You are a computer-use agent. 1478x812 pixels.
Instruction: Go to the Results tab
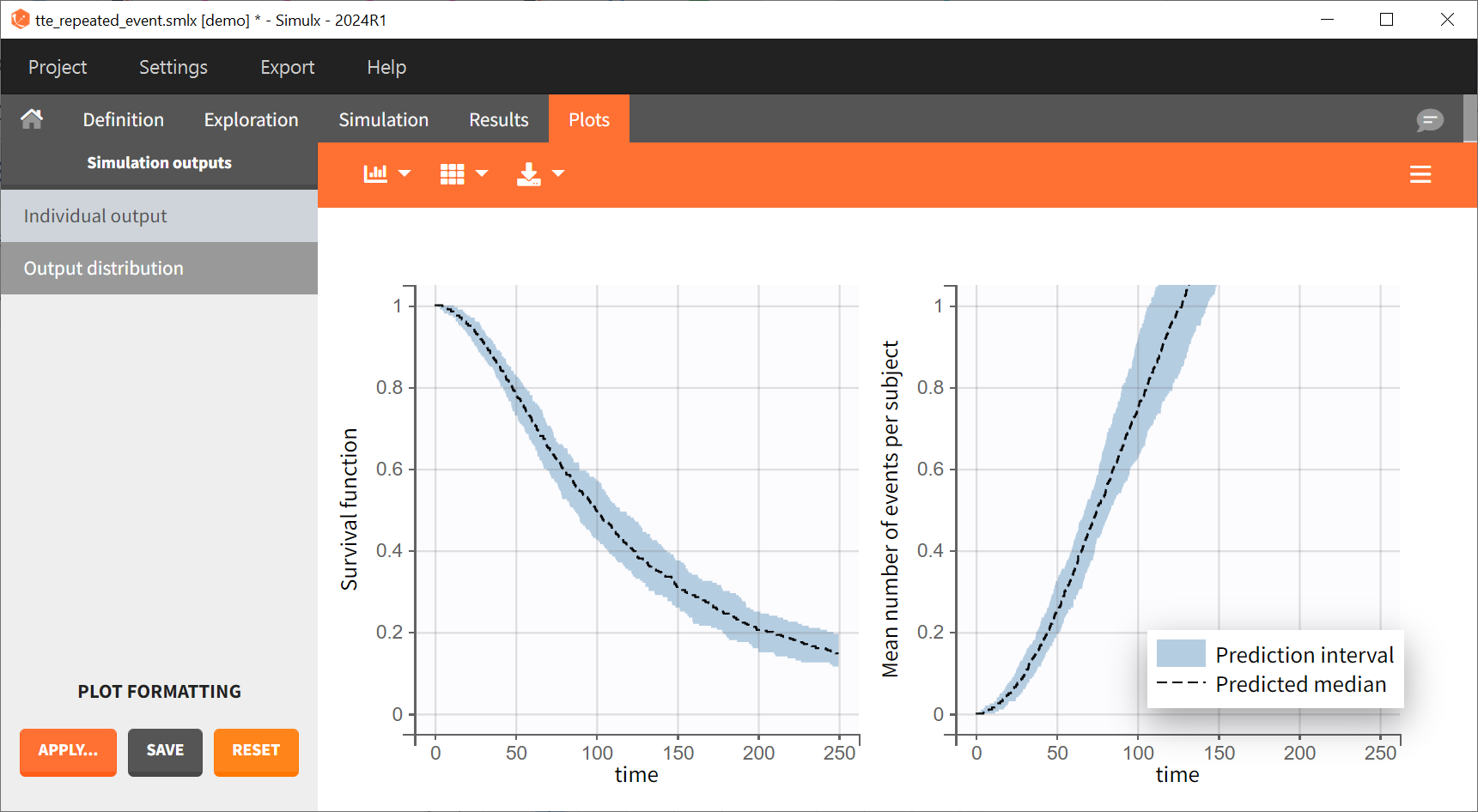click(498, 119)
